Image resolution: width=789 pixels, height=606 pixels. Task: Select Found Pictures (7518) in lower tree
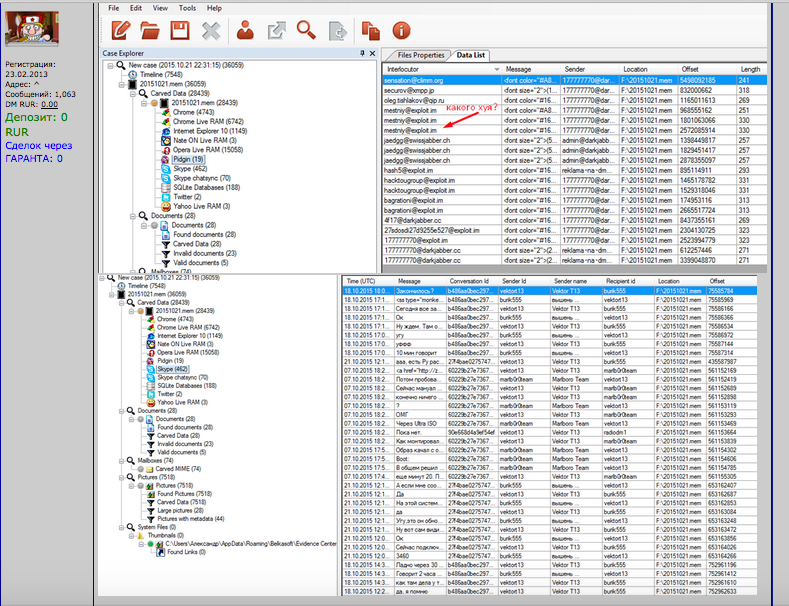coord(184,494)
